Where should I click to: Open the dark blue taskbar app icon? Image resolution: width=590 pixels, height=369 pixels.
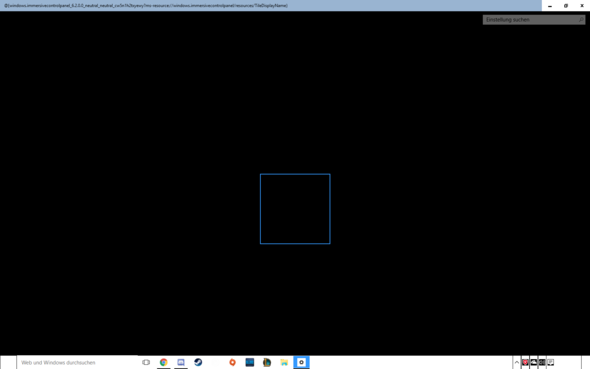tap(249, 363)
